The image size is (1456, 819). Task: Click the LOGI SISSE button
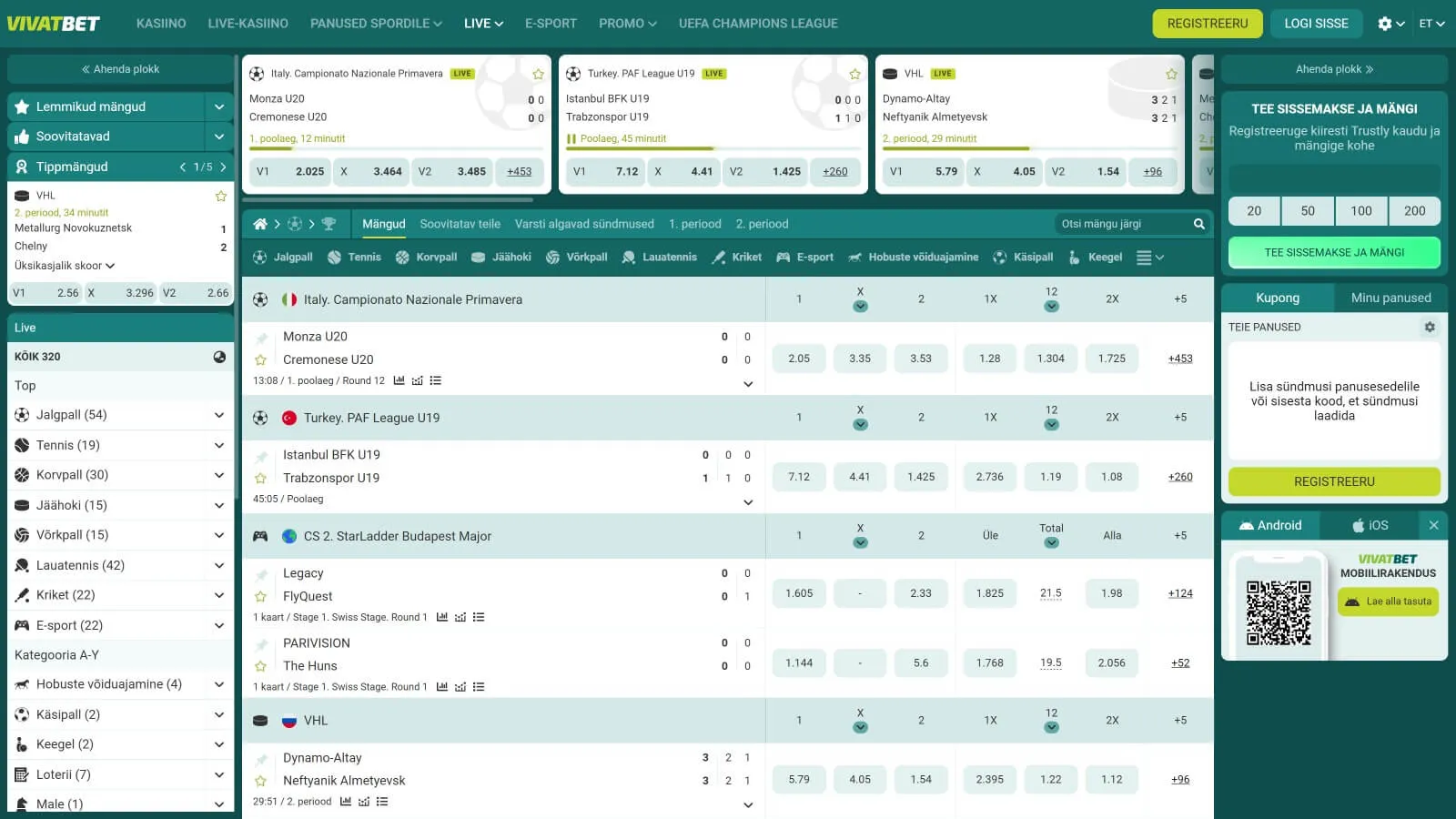(1316, 24)
